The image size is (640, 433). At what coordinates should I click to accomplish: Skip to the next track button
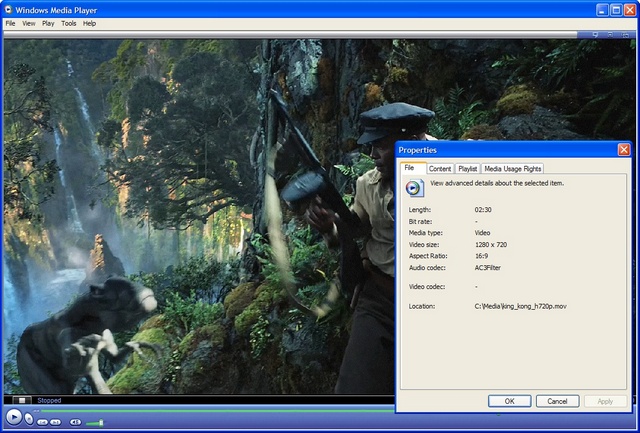click(56, 422)
